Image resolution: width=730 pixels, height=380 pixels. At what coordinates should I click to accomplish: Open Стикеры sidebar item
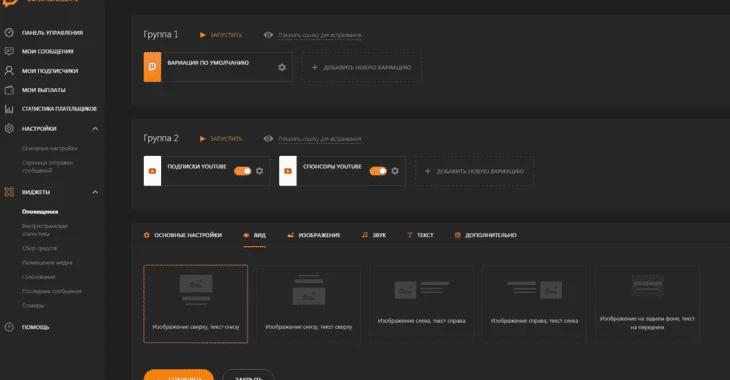coord(33,306)
